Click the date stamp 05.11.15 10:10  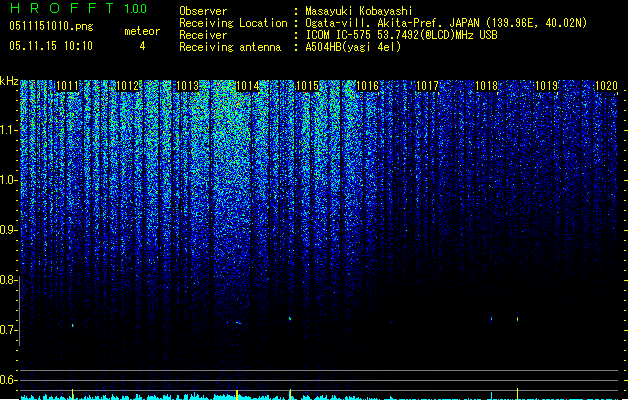coord(51,46)
